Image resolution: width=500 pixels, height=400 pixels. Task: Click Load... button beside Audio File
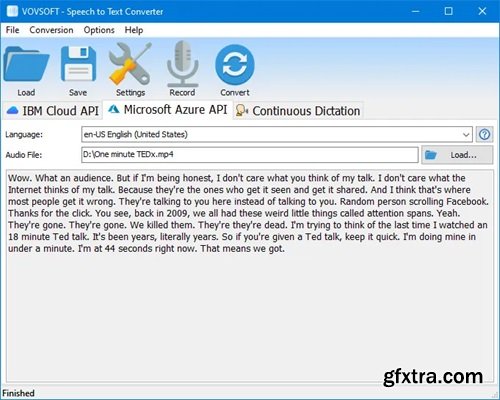tap(457, 155)
